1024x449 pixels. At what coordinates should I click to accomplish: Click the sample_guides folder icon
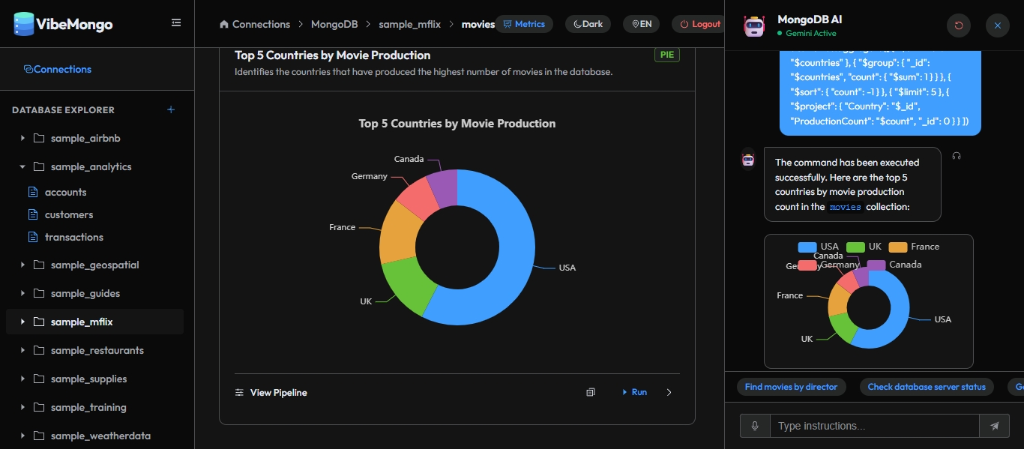coord(39,294)
